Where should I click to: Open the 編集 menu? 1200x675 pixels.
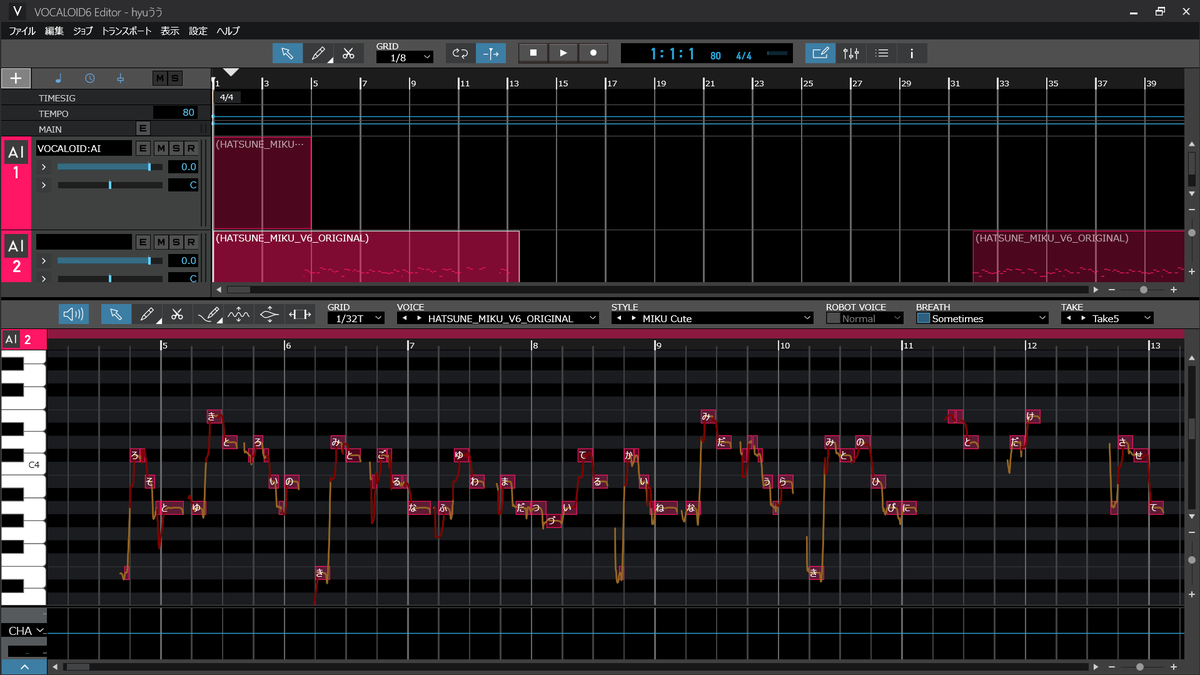coord(54,31)
